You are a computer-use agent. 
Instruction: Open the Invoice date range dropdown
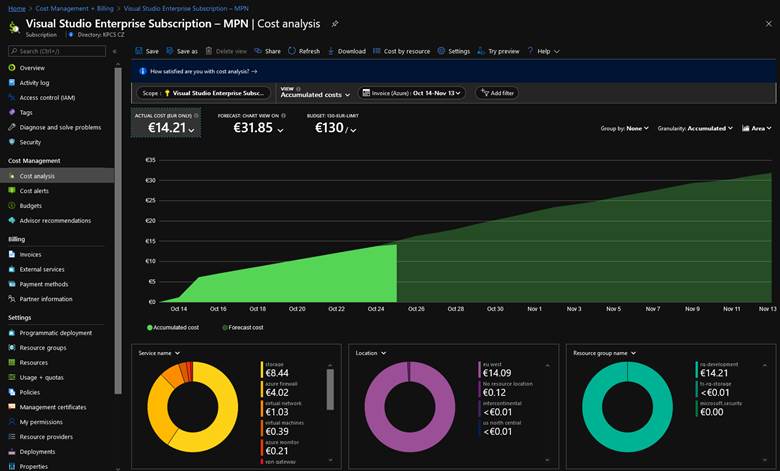(x=412, y=93)
